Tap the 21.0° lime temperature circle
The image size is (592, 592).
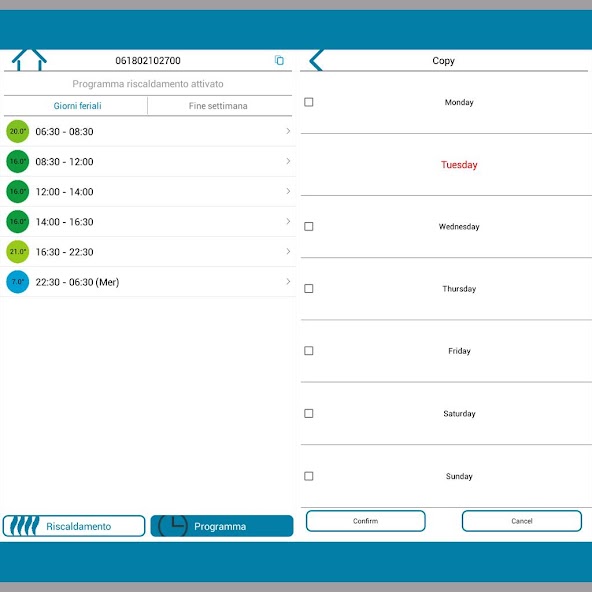(18, 251)
